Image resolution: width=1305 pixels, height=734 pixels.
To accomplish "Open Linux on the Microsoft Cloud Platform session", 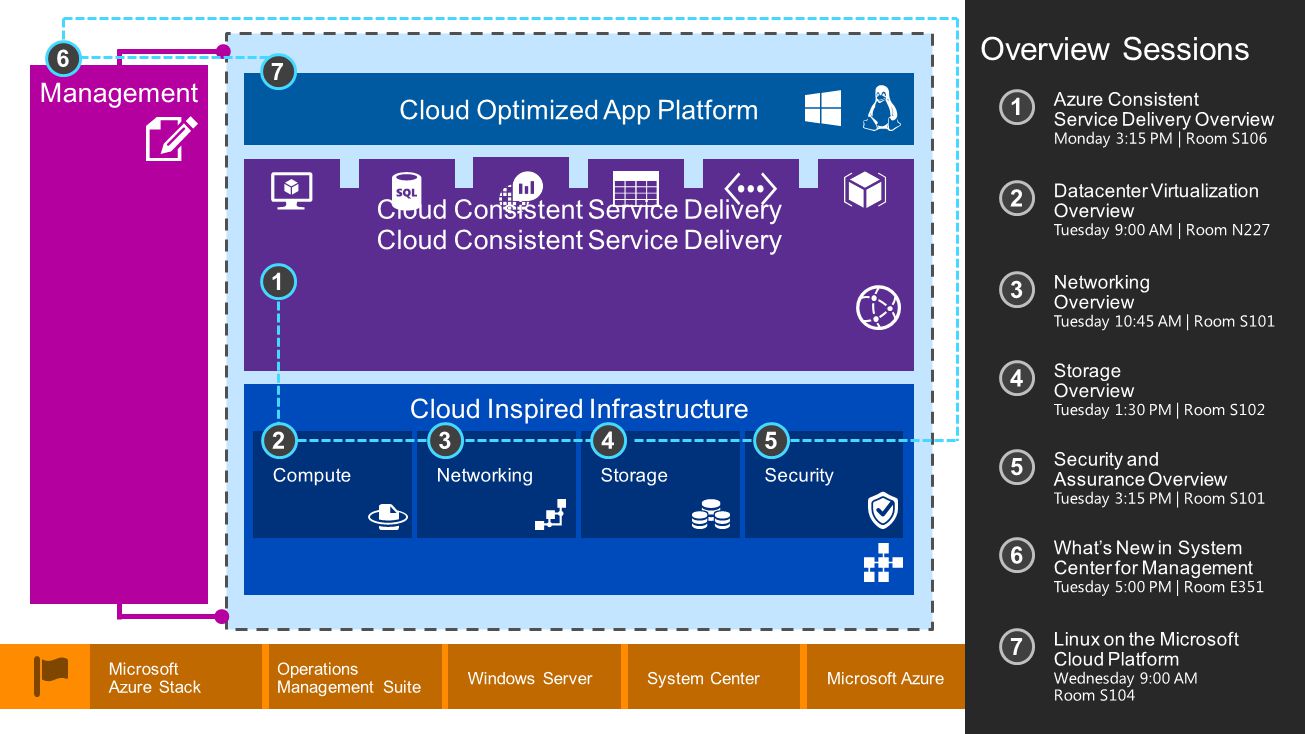I will point(1146,649).
